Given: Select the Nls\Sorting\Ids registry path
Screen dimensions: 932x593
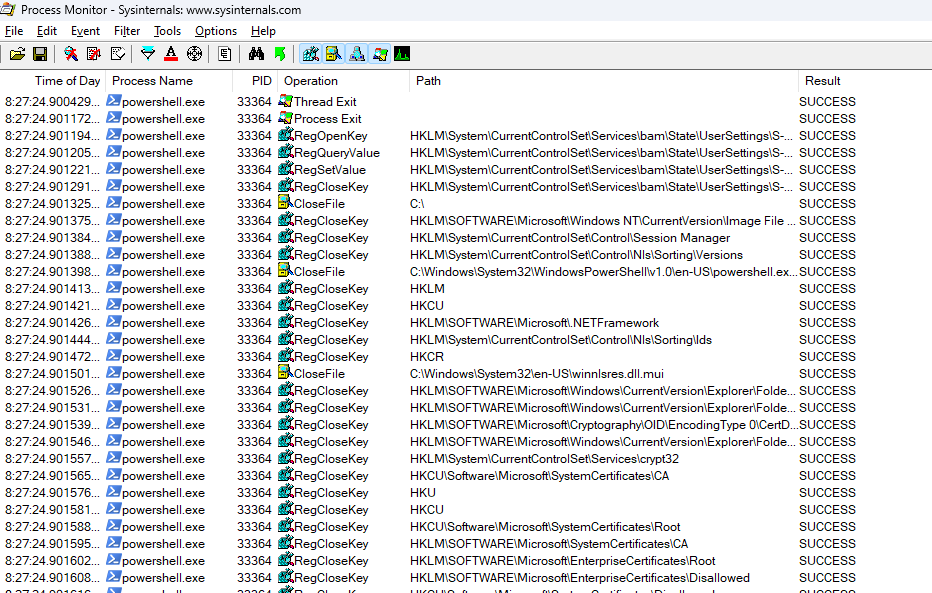Looking at the screenshot, I should (561, 340).
